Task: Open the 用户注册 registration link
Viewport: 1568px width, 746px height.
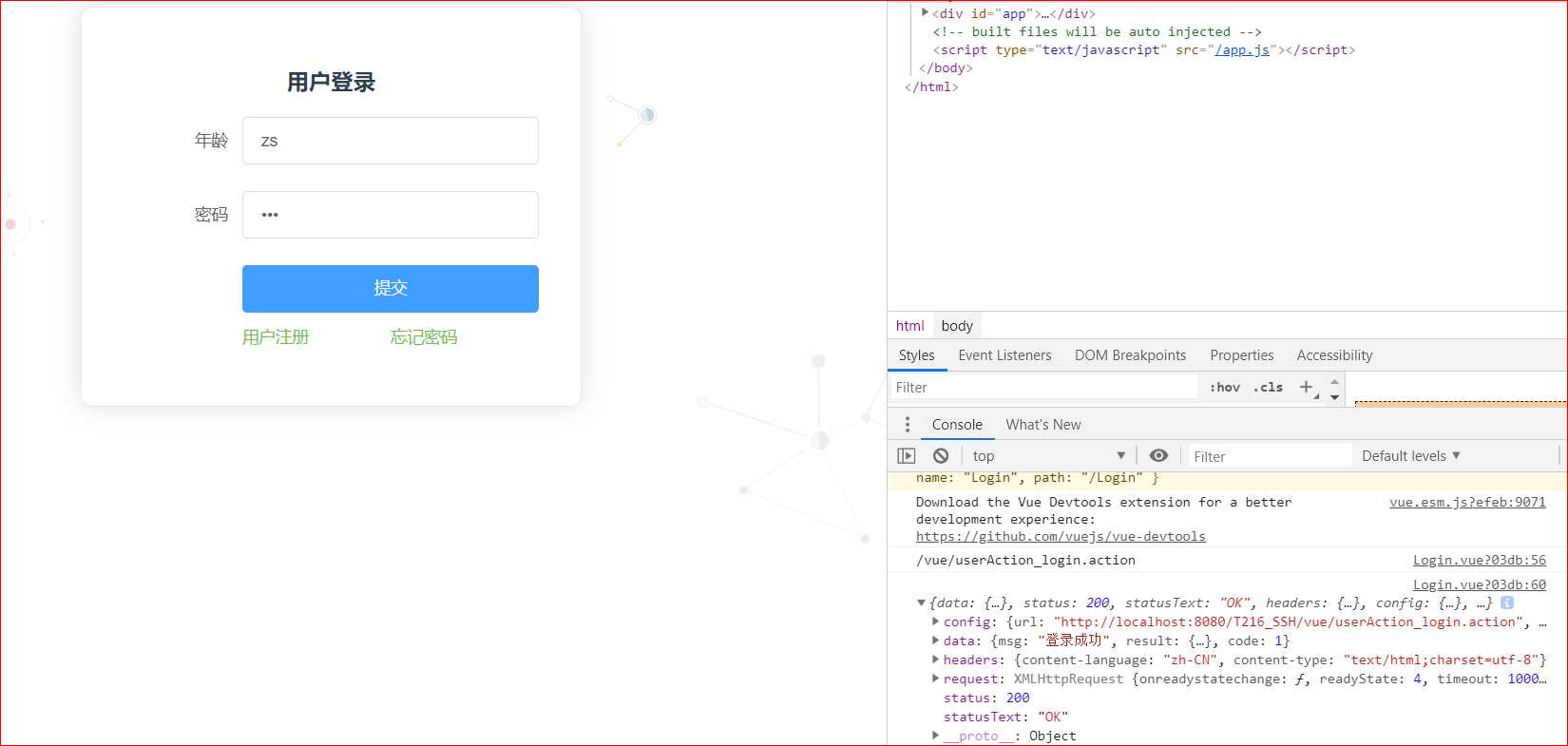Action: click(x=276, y=337)
